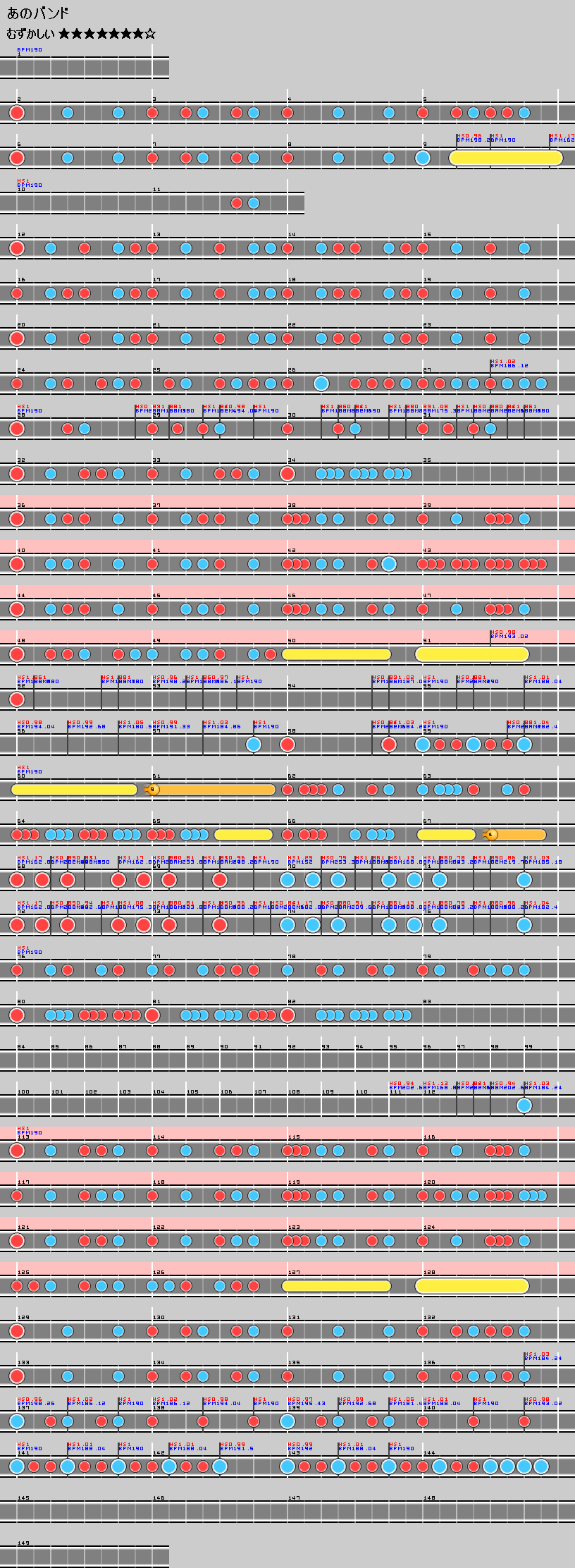Viewport: 575px width, 1568px height.
Task: Click measure number 100
Action: [23, 1092]
